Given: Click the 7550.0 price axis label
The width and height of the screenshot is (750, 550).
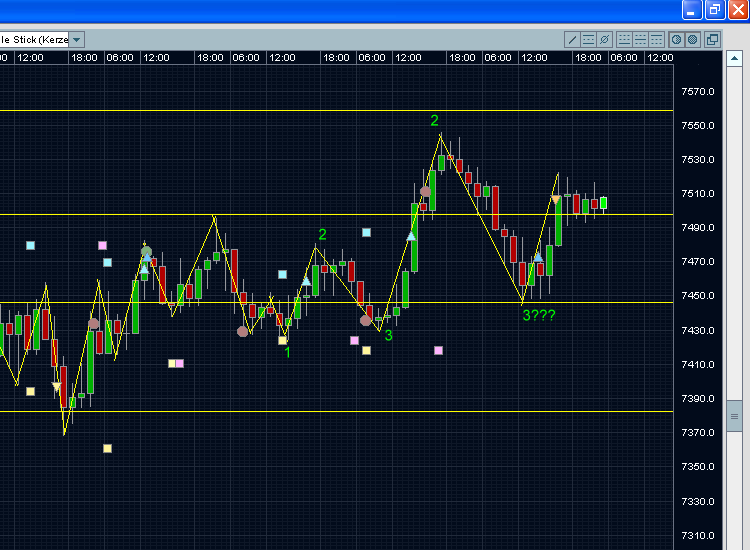Looking at the screenshot, I should [x=697, y=126].
